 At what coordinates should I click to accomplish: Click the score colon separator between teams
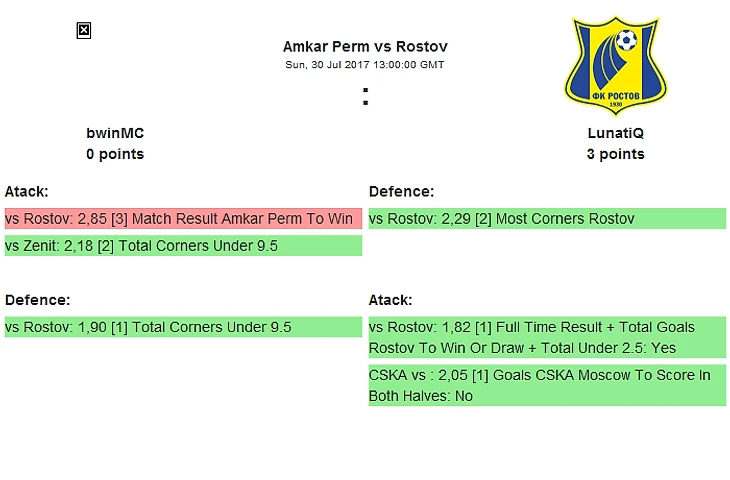[365, 96]
